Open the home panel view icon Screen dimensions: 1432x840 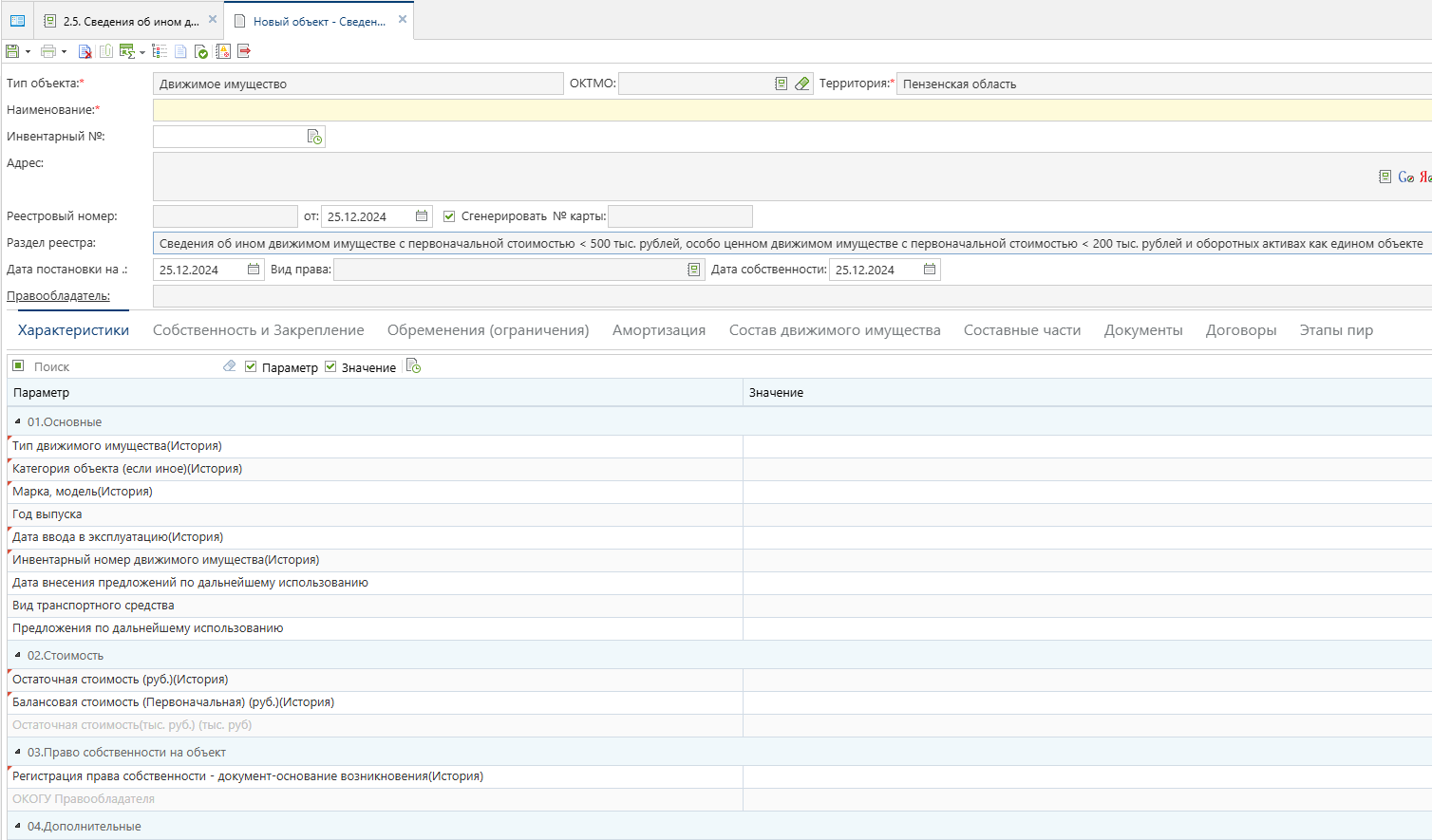[x=17, y=20]
